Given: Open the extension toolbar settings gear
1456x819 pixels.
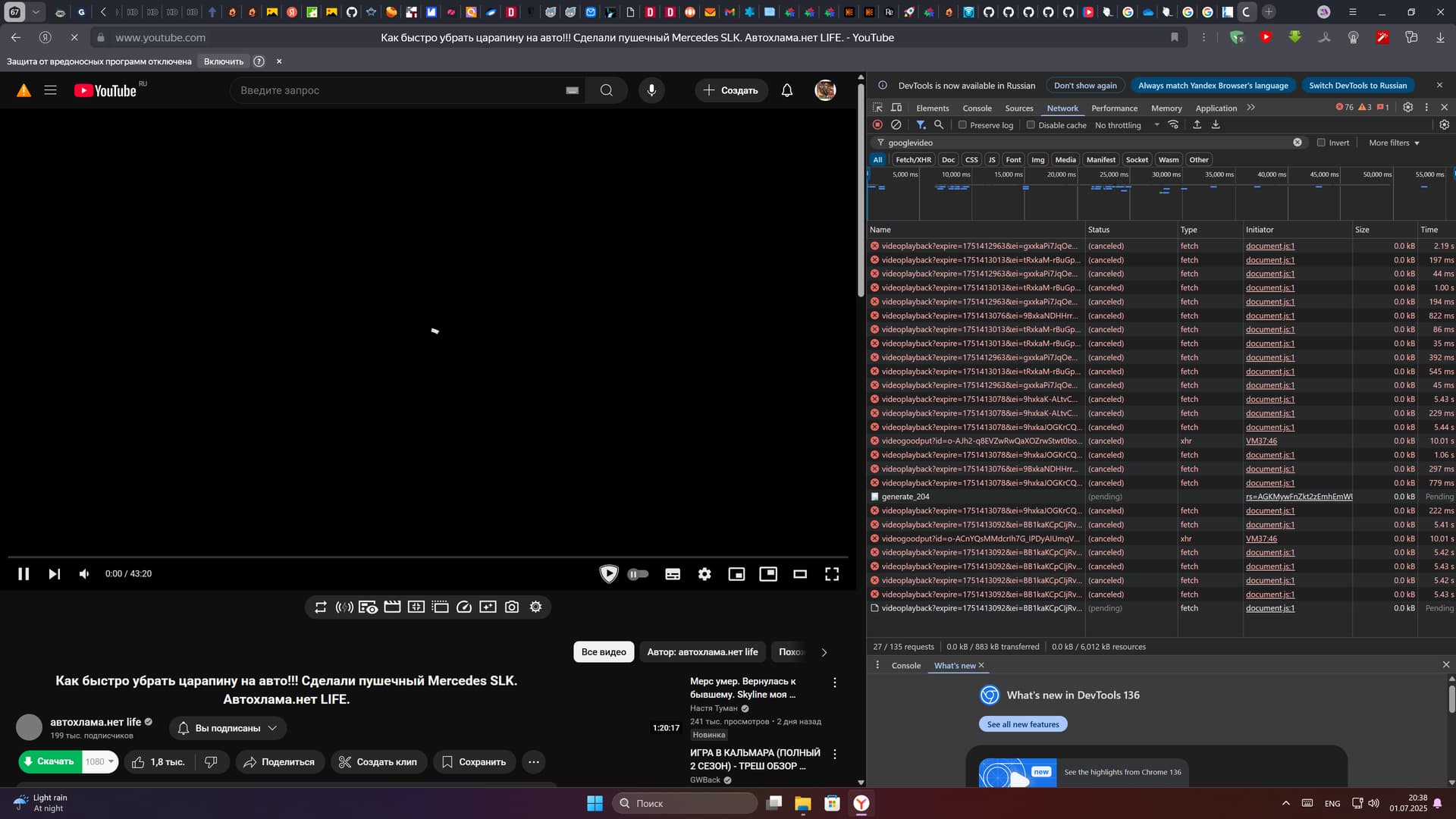Looking at the screenshot, I should (x=536, y=607).
